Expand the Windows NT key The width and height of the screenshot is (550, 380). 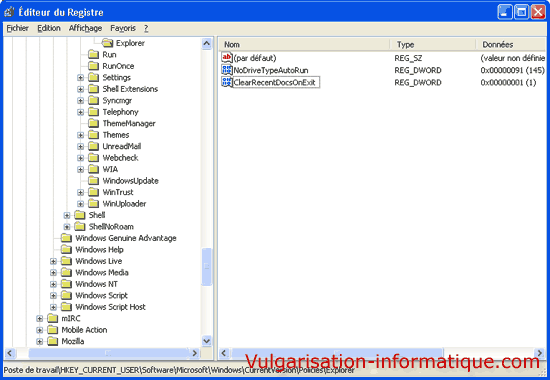click(53, 284)
